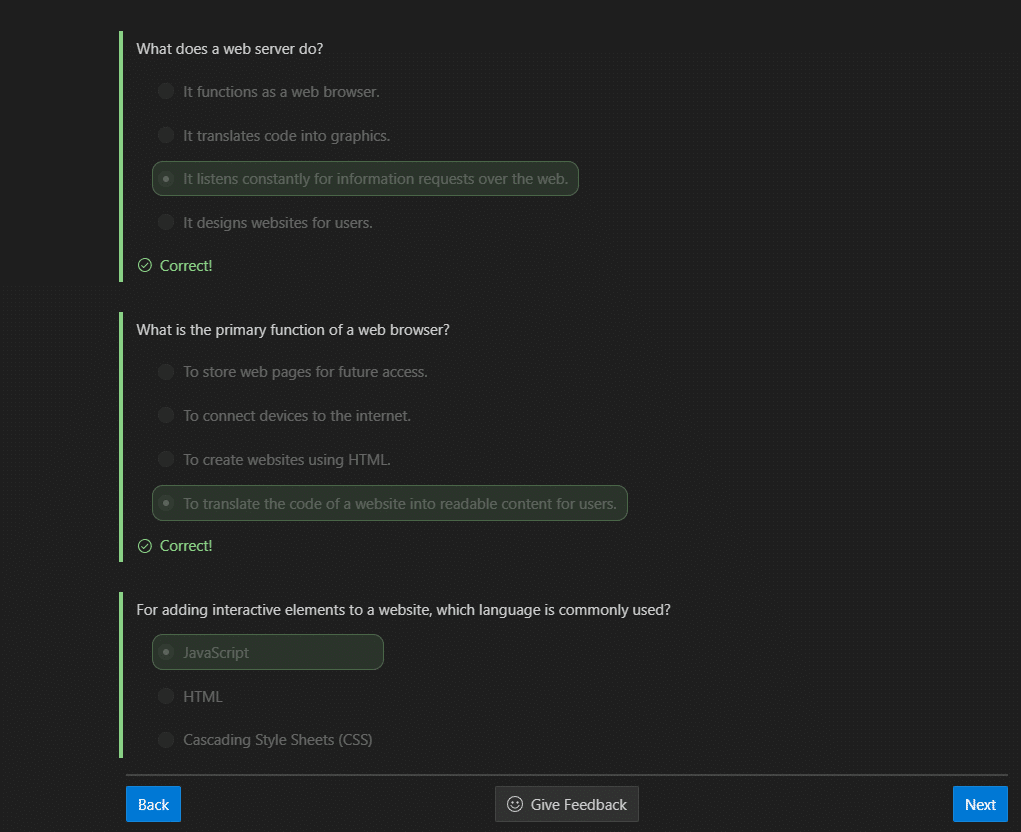Click the green checkmark icon under the web server question
Viewport: 1021px width, 832px height.
click(145, 266)
